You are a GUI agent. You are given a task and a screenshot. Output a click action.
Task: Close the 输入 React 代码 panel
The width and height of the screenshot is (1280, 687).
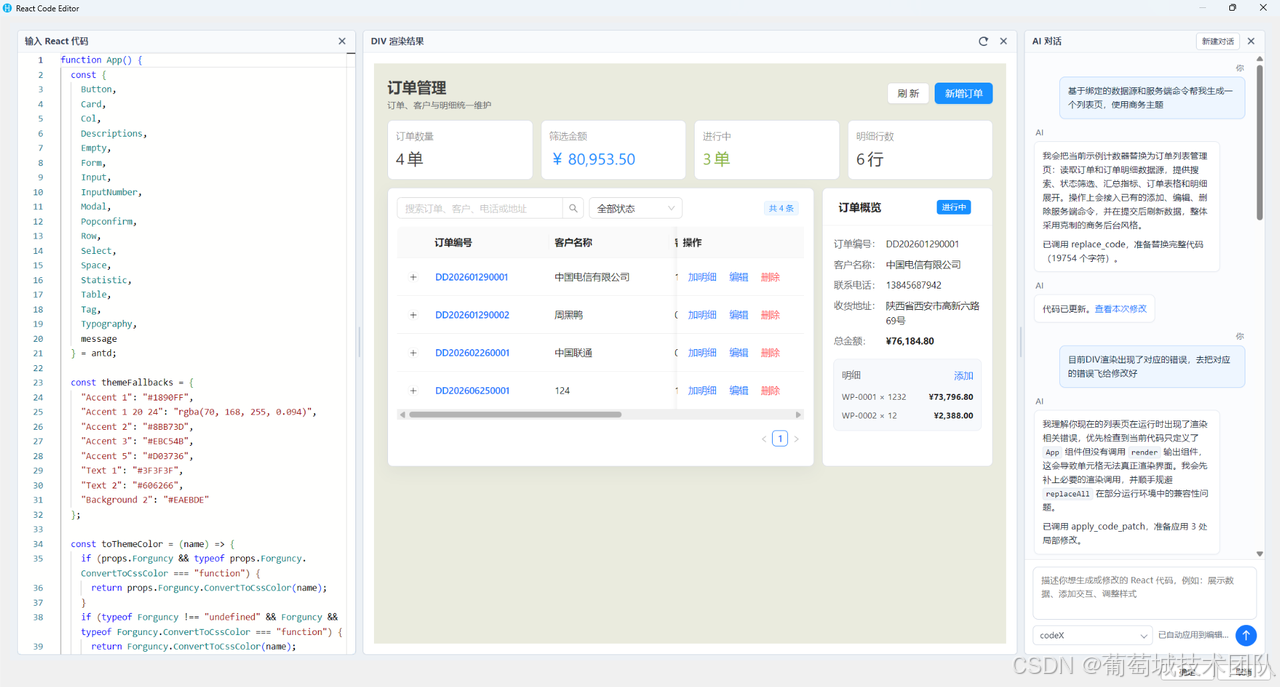pyautogui.click(x=342, y=41)
